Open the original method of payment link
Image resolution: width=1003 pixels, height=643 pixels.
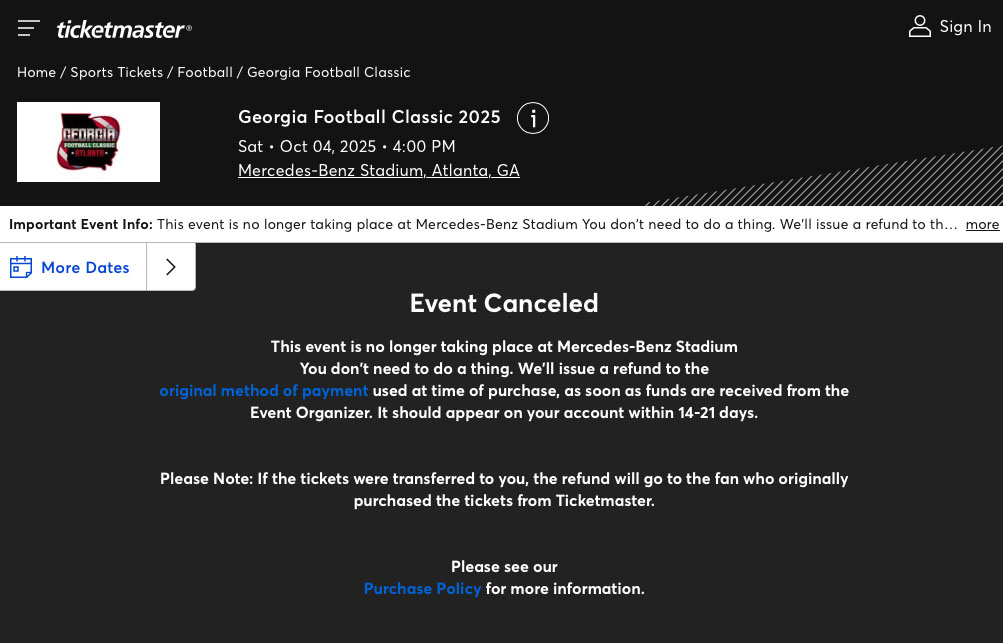(264, 390)
